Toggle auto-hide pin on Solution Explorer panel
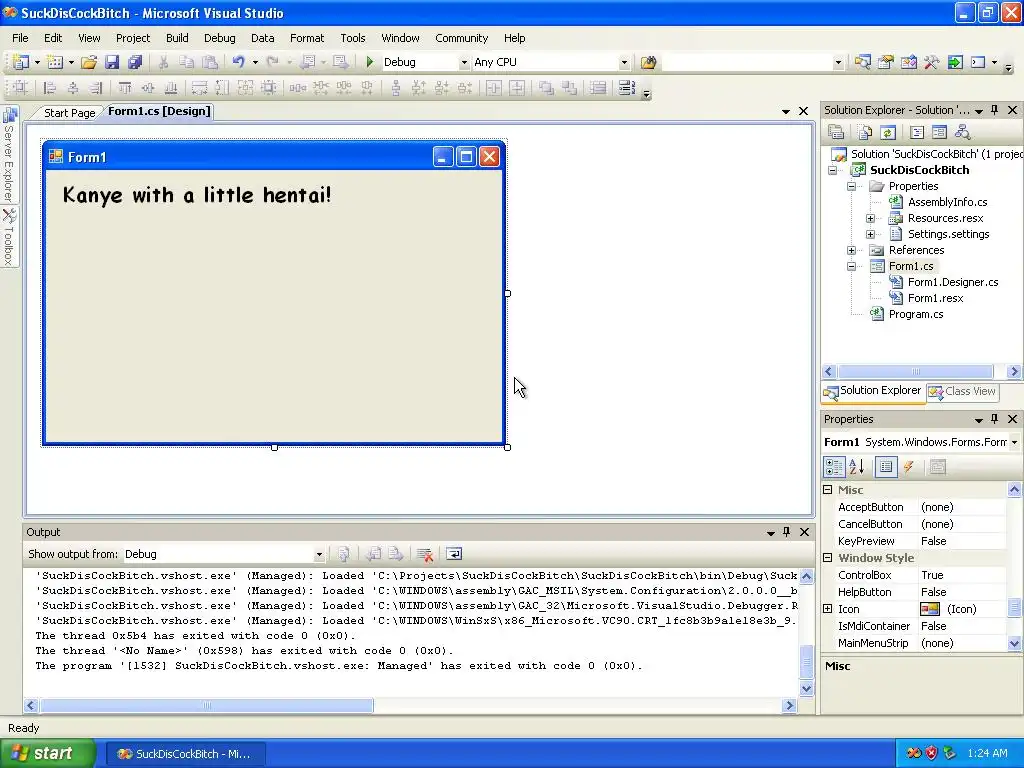Viewport: 1024px width, 768px height. (x=995, y=110)
